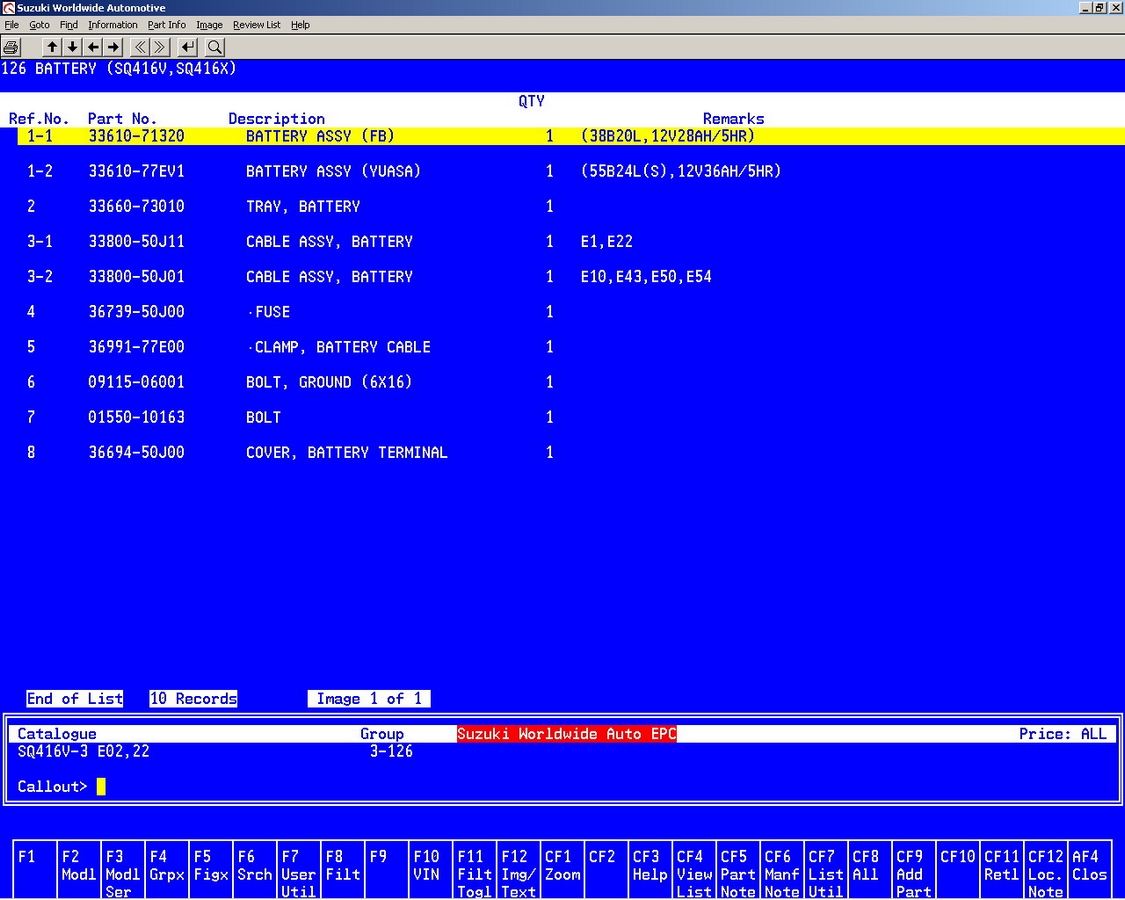Open the File menu
The height and width of the screenshot is (900, 1125).
(x=11, y=24)
